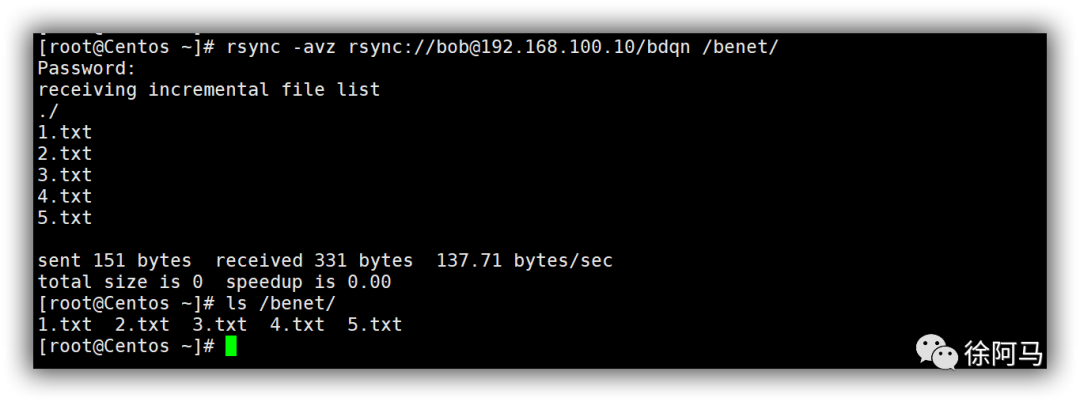The width and height of the screenshot is (1080, 402).
Task: Click 'receiving incremental file list' text
Action: click(x=209, y=90)
